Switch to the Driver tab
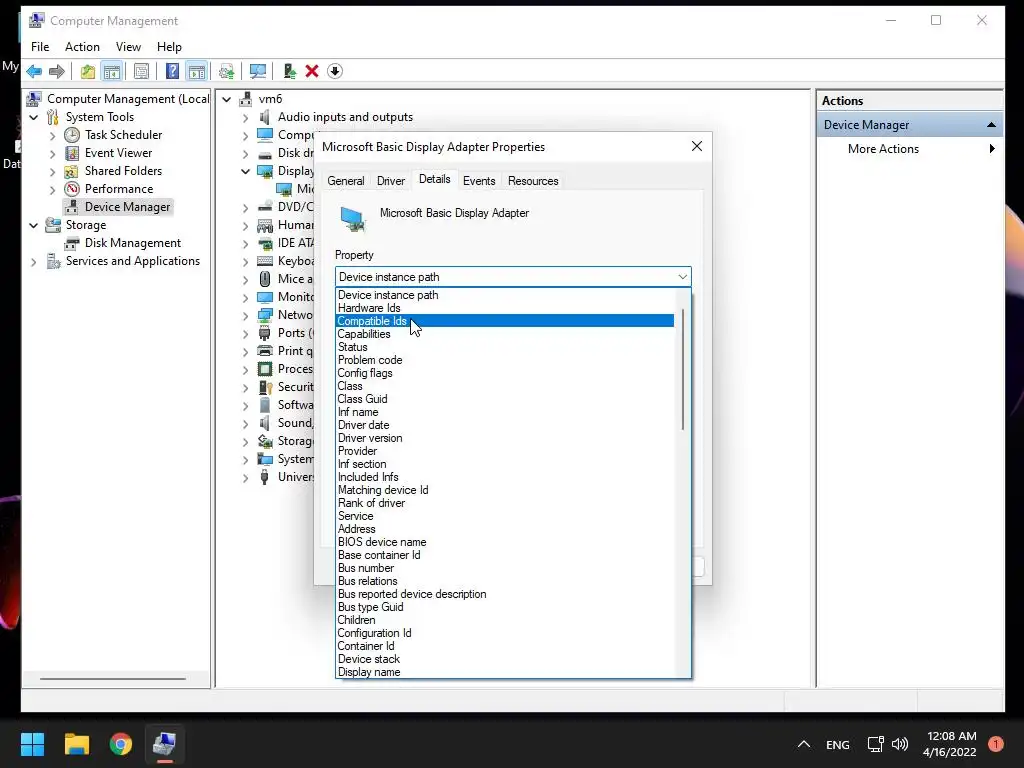 point(391,181)
